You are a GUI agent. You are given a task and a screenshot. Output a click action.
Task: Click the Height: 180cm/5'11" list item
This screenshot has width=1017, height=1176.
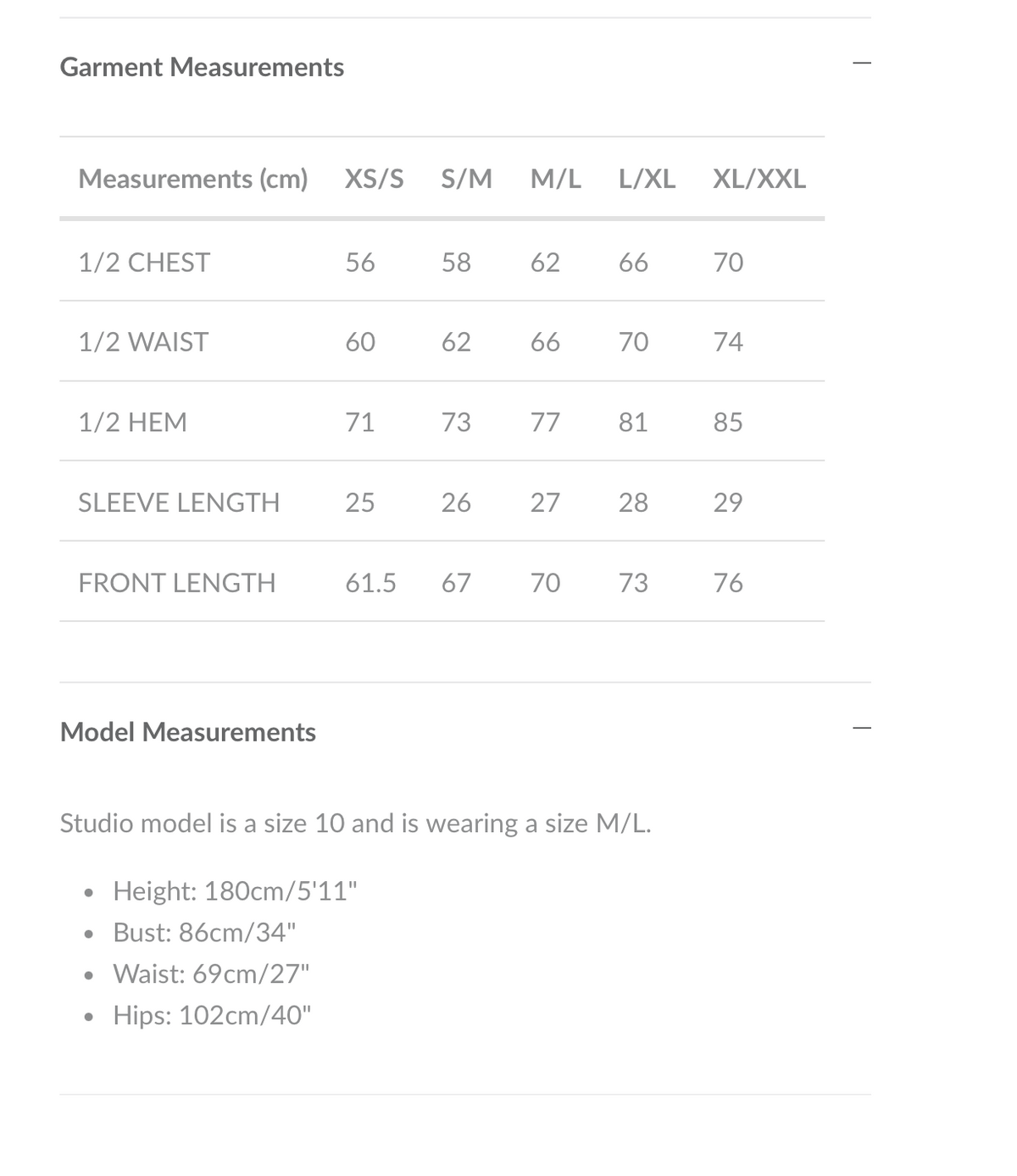pyautogui.click(x=236, y=891)
